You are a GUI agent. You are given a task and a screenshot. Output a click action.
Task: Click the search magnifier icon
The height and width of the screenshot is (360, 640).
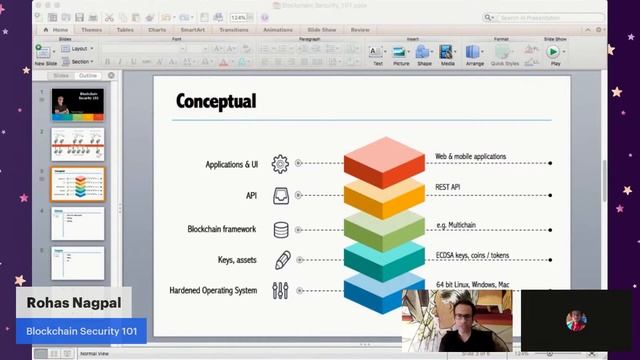click(487, 18)
